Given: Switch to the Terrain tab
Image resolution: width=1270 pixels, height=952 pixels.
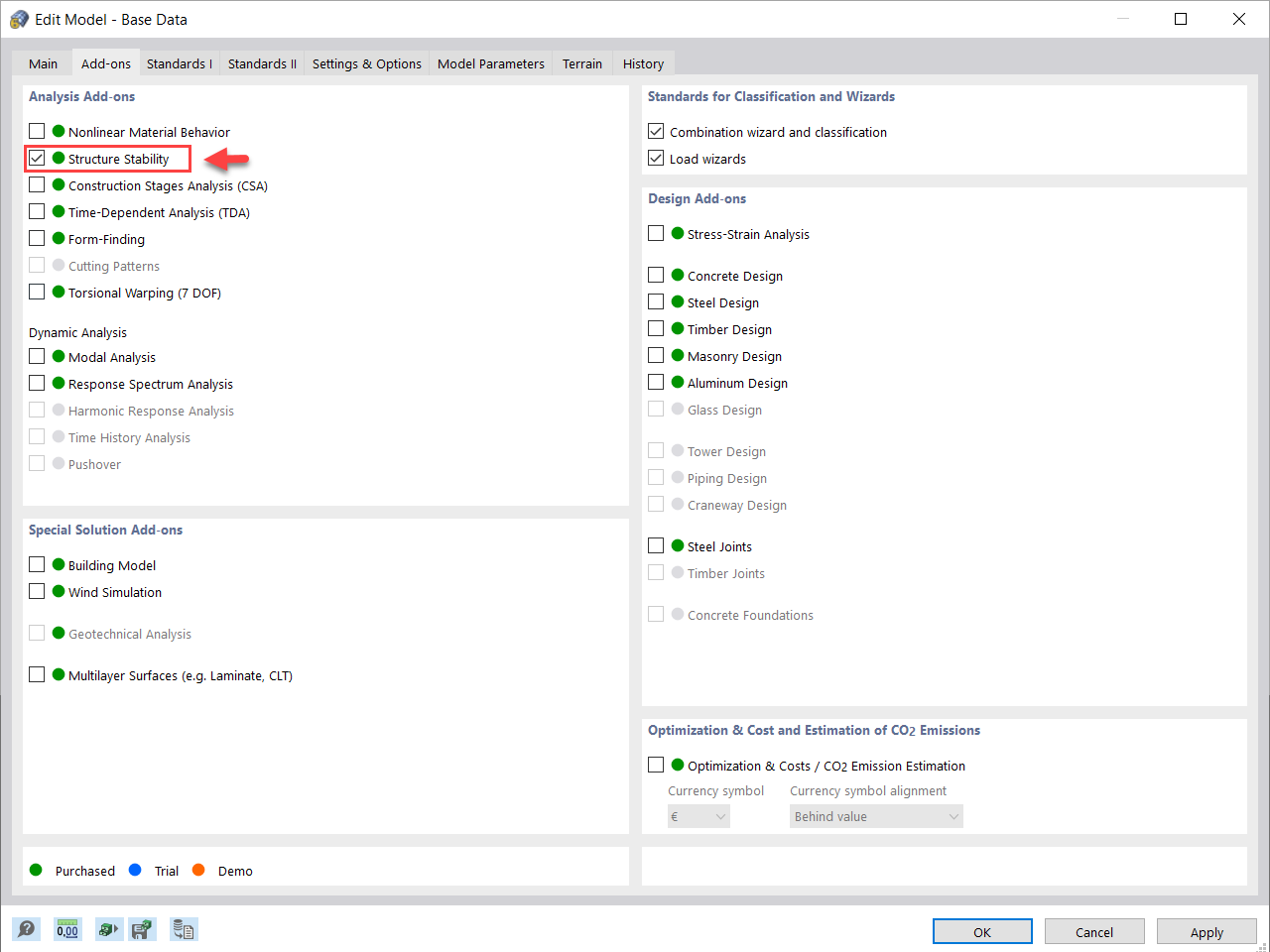Looking at the screenshot, I should point(581,62).
